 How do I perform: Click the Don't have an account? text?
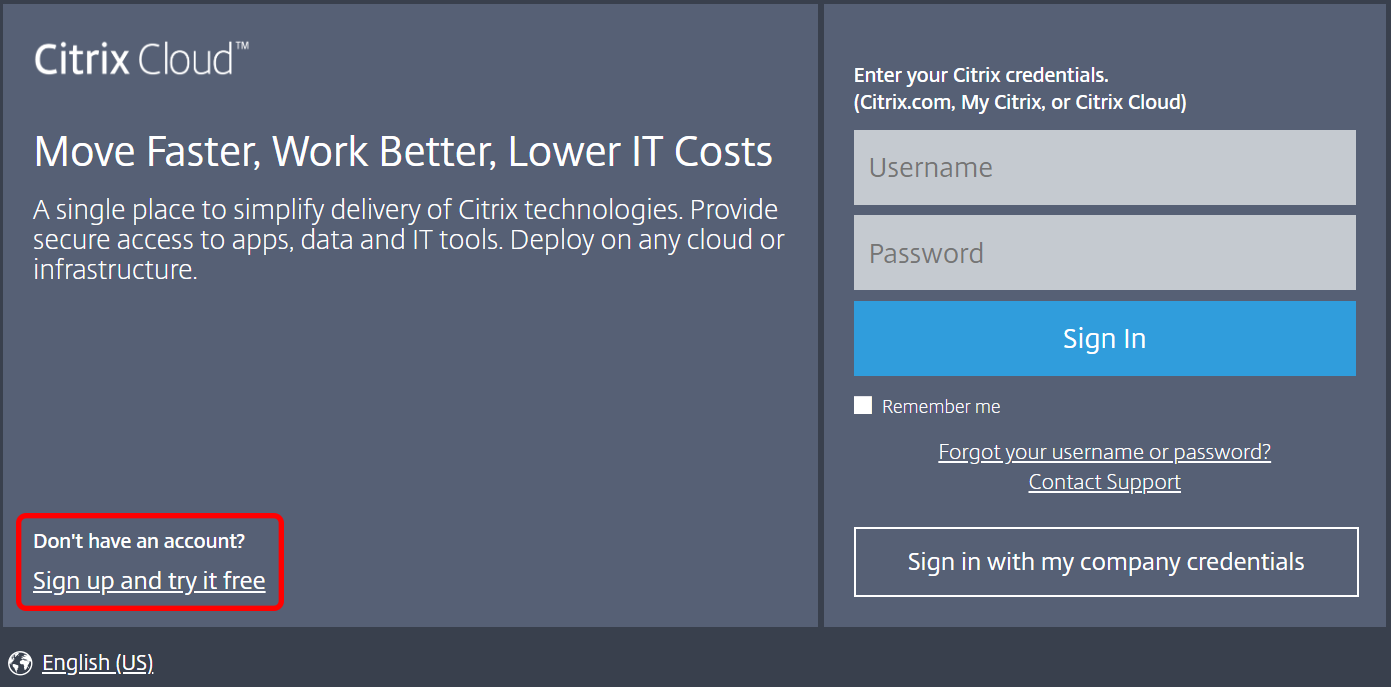click(139, 541)
